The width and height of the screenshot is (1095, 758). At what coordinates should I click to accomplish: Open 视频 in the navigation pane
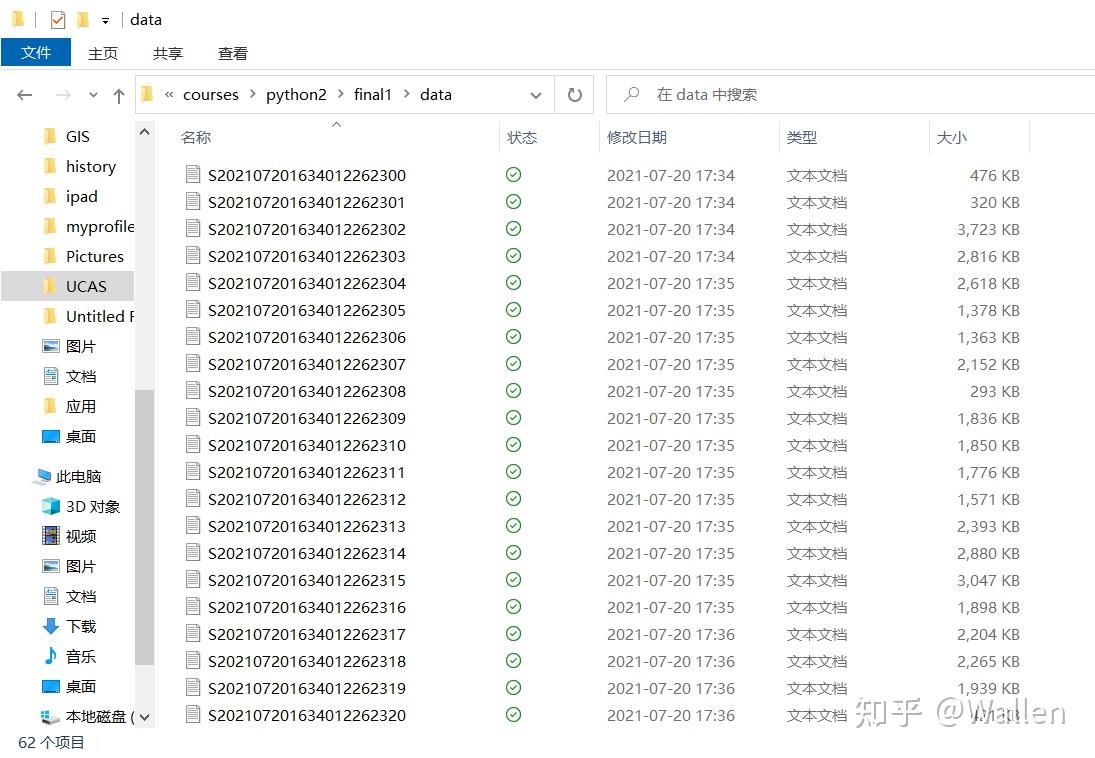coord(80,537)
